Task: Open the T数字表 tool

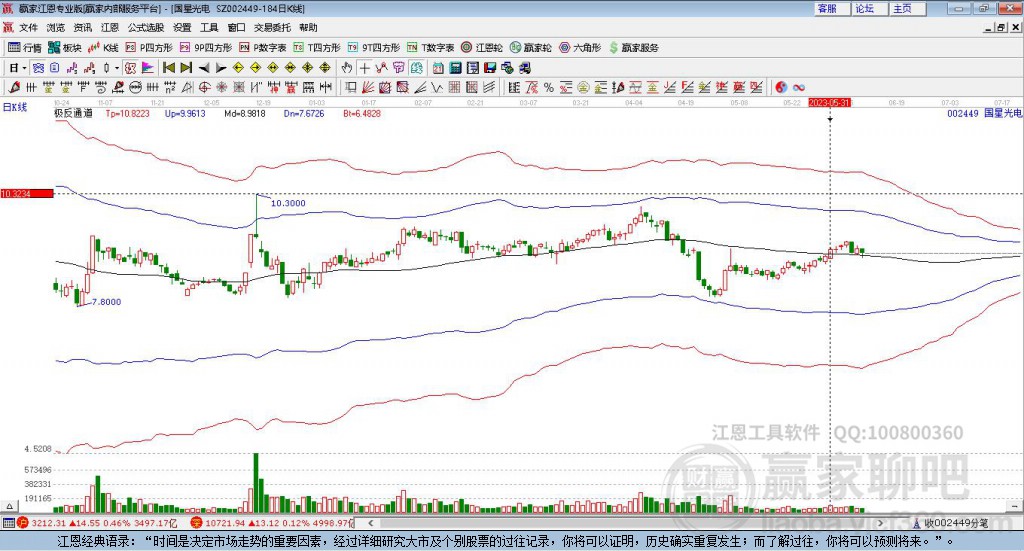Action: 430,48
